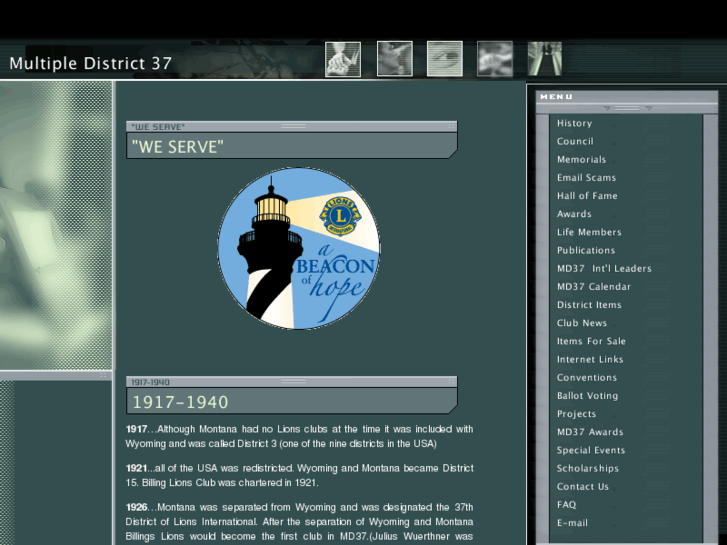Click the face profile header thumbnail
The image size is (727, 545).
pyautogui.click(x=395, y=59)
